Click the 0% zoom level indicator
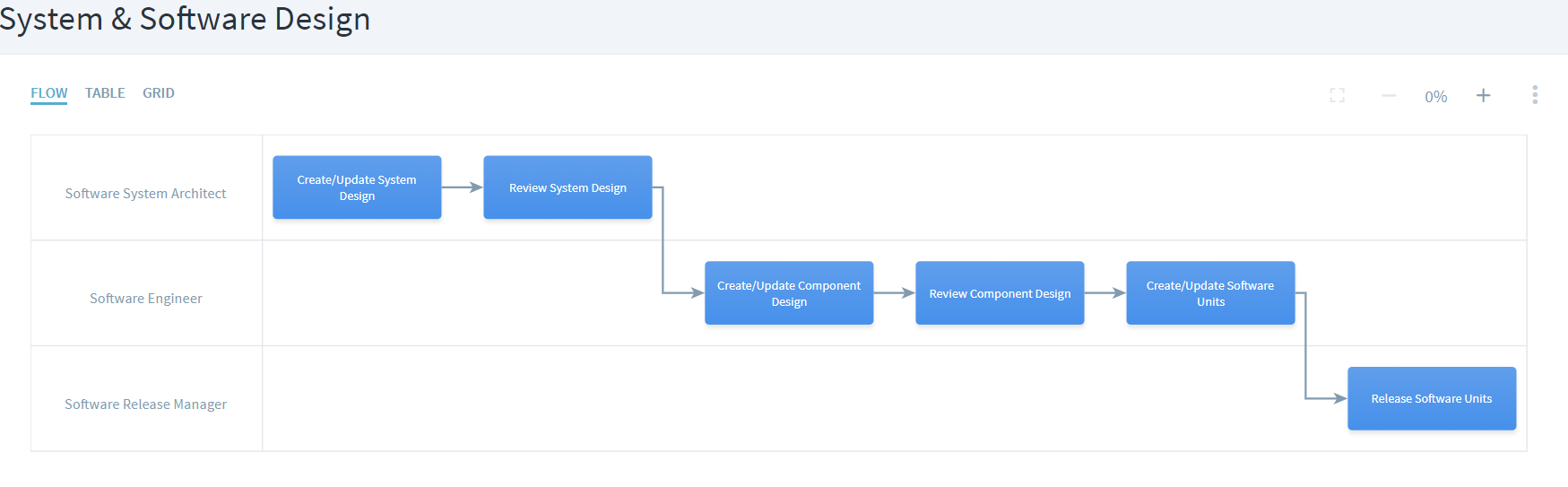1568x487 pixels. coord(1435,97)
